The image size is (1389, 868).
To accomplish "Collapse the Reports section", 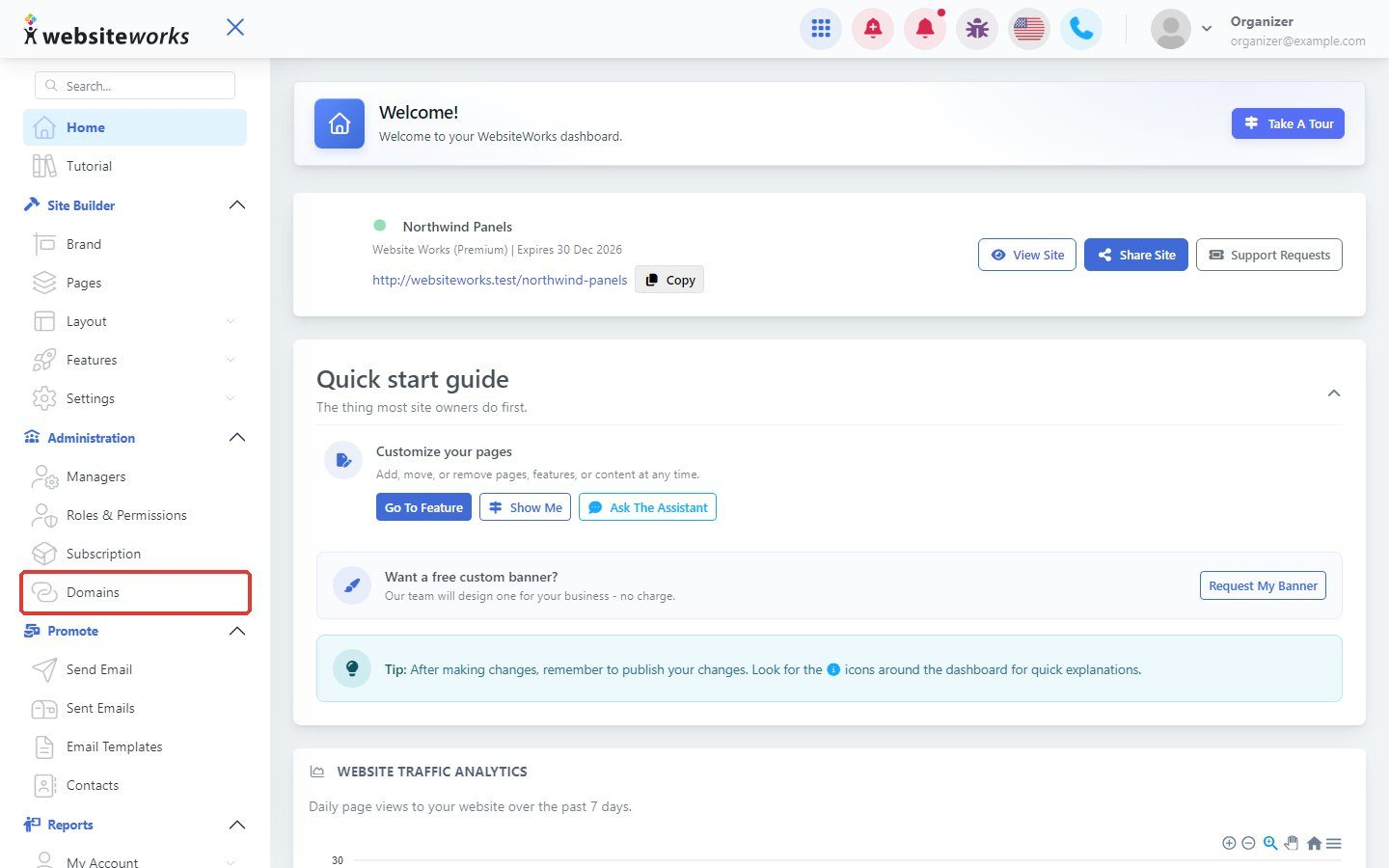I will [x=237, y=825].
